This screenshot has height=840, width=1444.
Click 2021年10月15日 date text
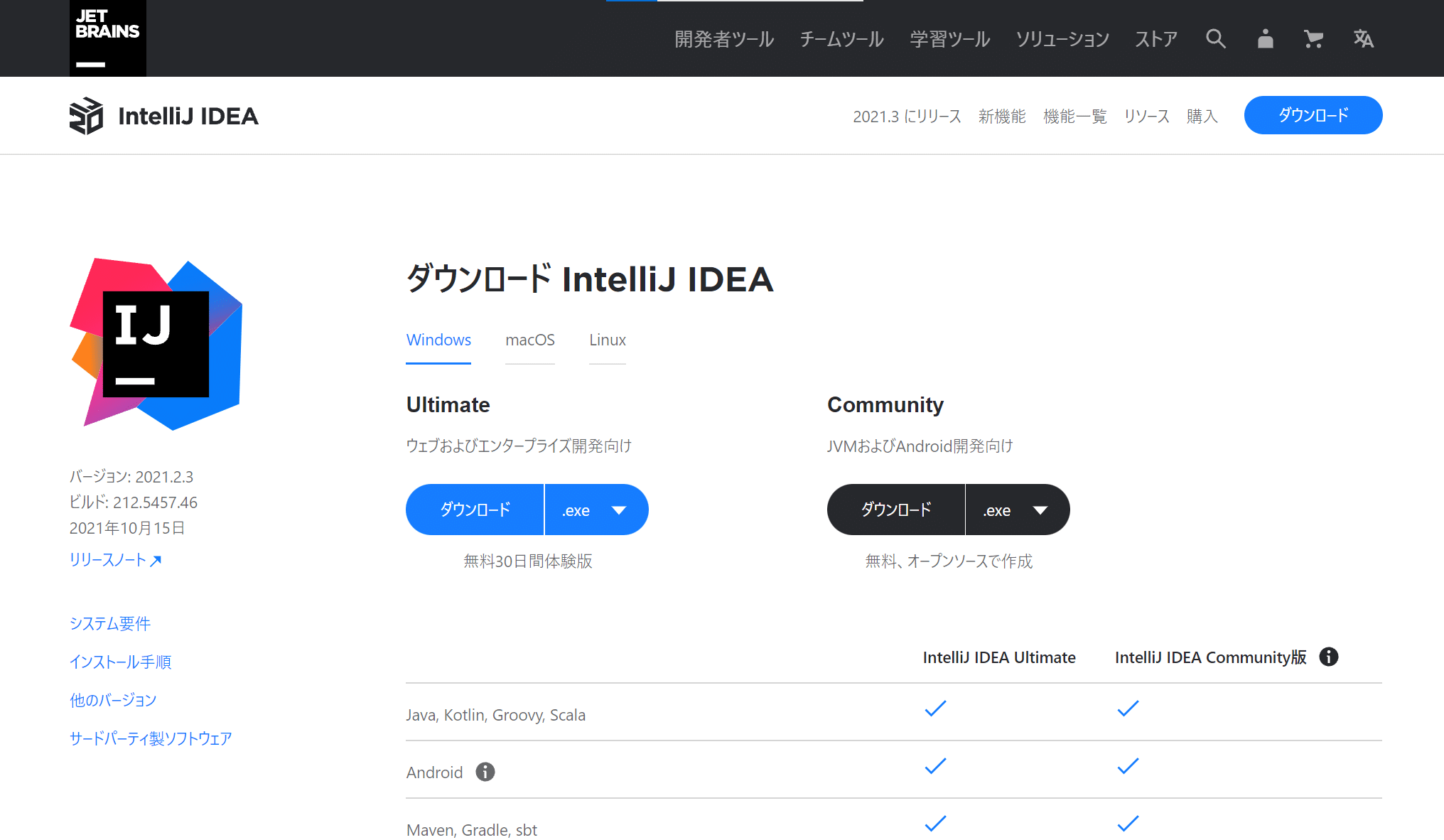point(127,528)
